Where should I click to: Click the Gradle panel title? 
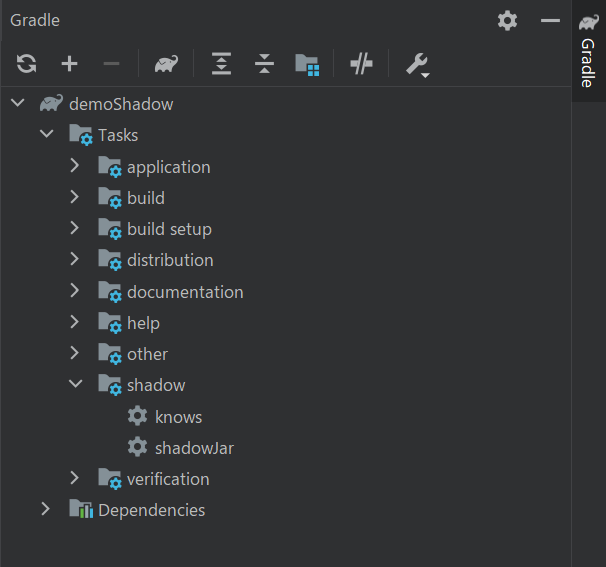coord(35,20)
